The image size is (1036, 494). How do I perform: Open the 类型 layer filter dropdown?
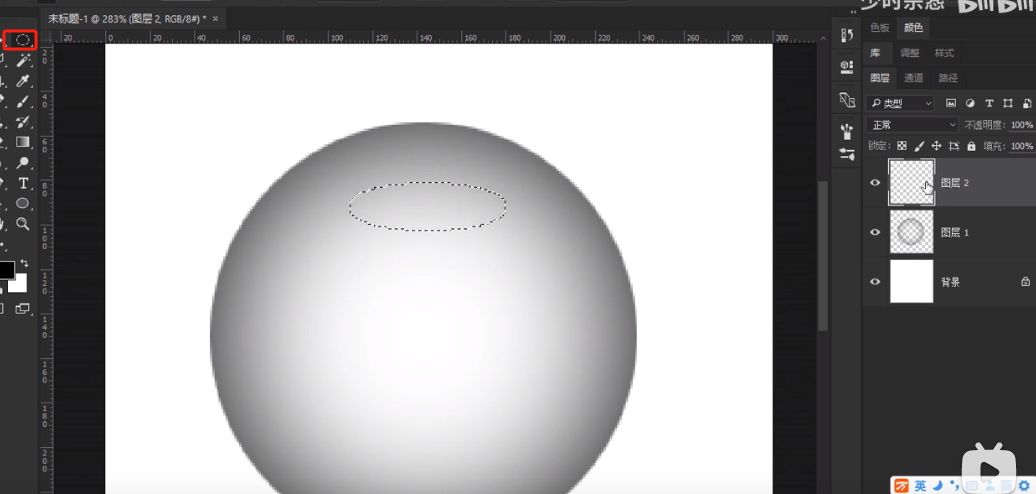tap(900, 103)
